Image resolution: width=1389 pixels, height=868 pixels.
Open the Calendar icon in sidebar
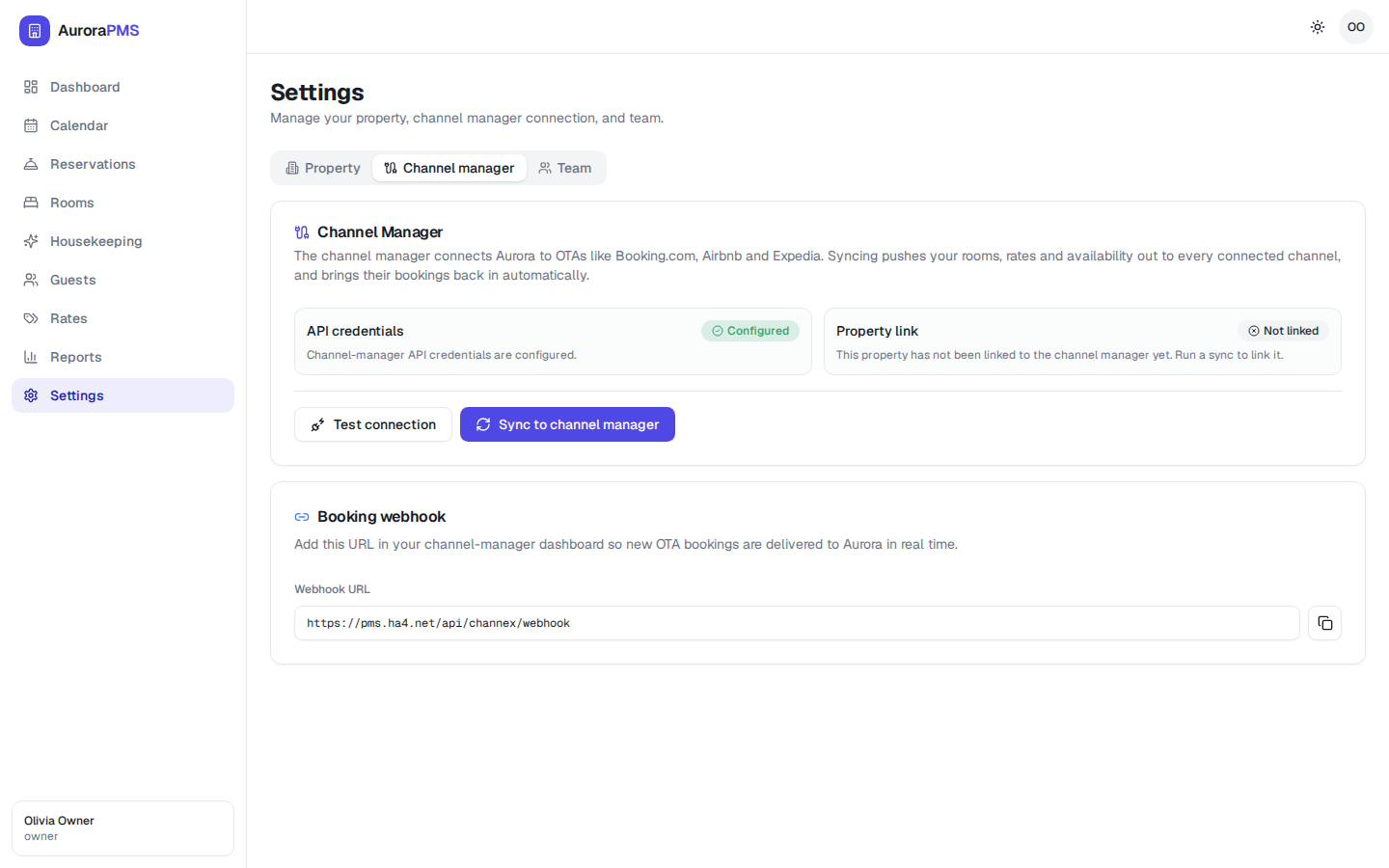click(x=31, y=125)
